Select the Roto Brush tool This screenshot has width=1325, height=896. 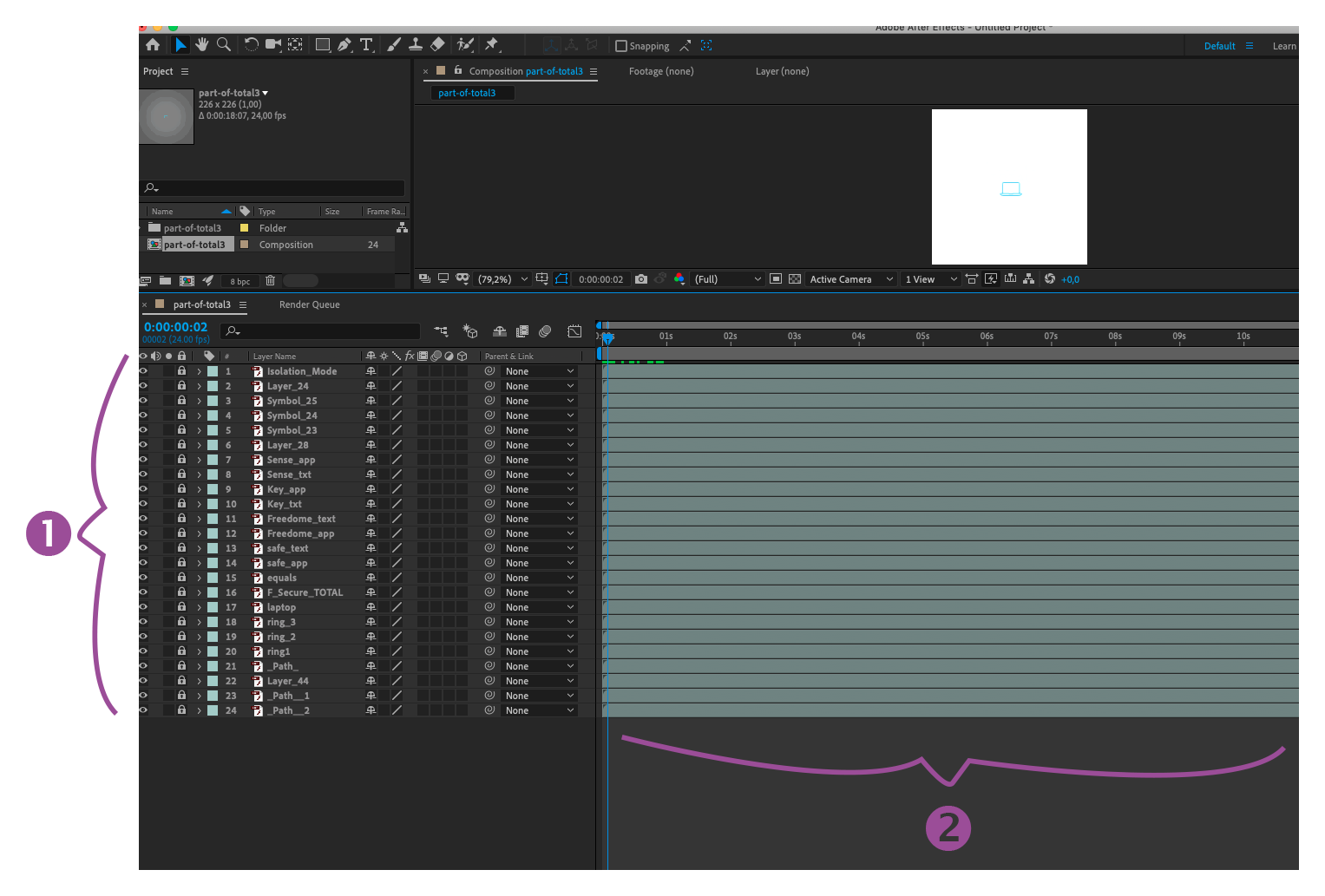(x=465, y=44)
